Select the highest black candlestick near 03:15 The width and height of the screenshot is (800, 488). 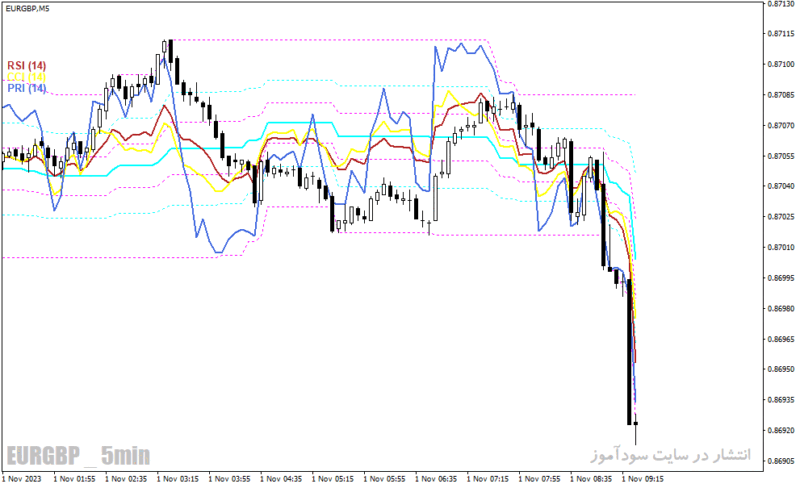pos(171,51)
